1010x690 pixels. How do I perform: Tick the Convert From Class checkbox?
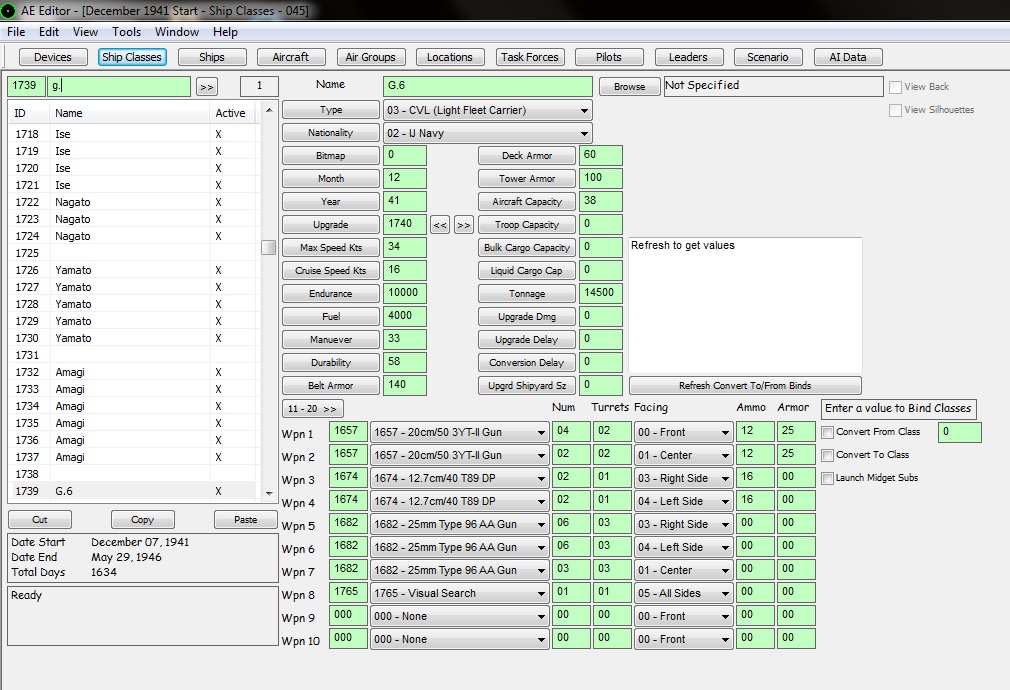[828, 432]
